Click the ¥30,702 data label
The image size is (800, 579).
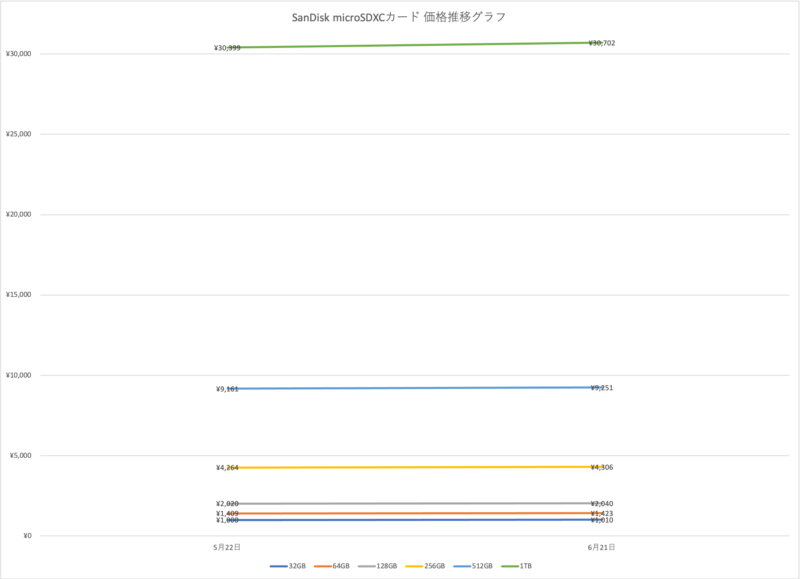pyautogui.click(x=602, y=43)
